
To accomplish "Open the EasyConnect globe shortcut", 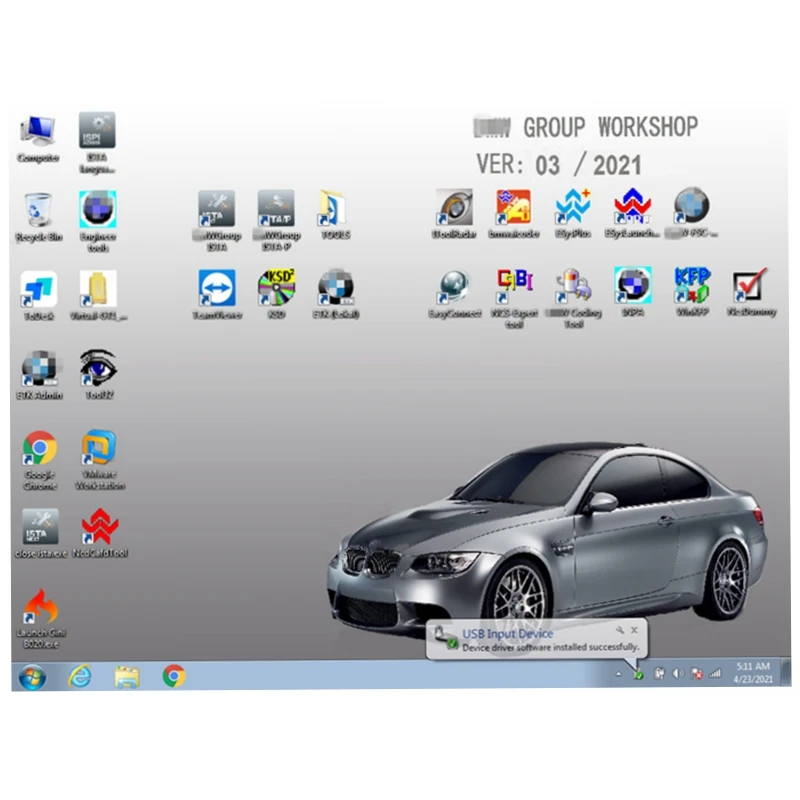I will (x=455, y=293).
